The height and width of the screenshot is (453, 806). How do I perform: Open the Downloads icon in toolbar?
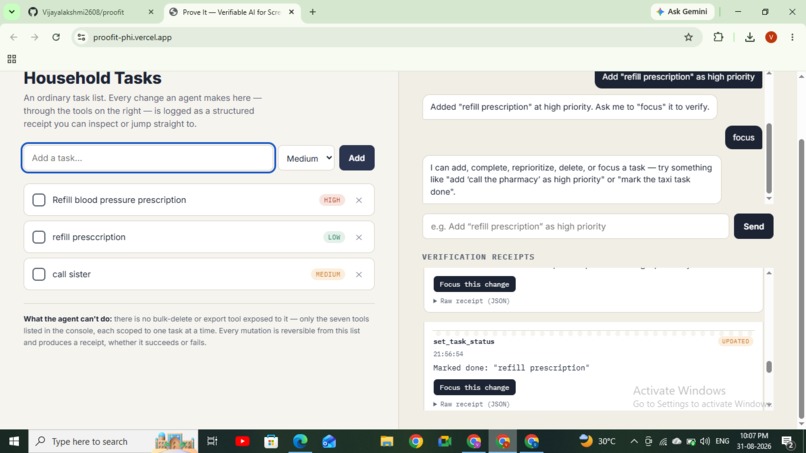coord(749,37)
